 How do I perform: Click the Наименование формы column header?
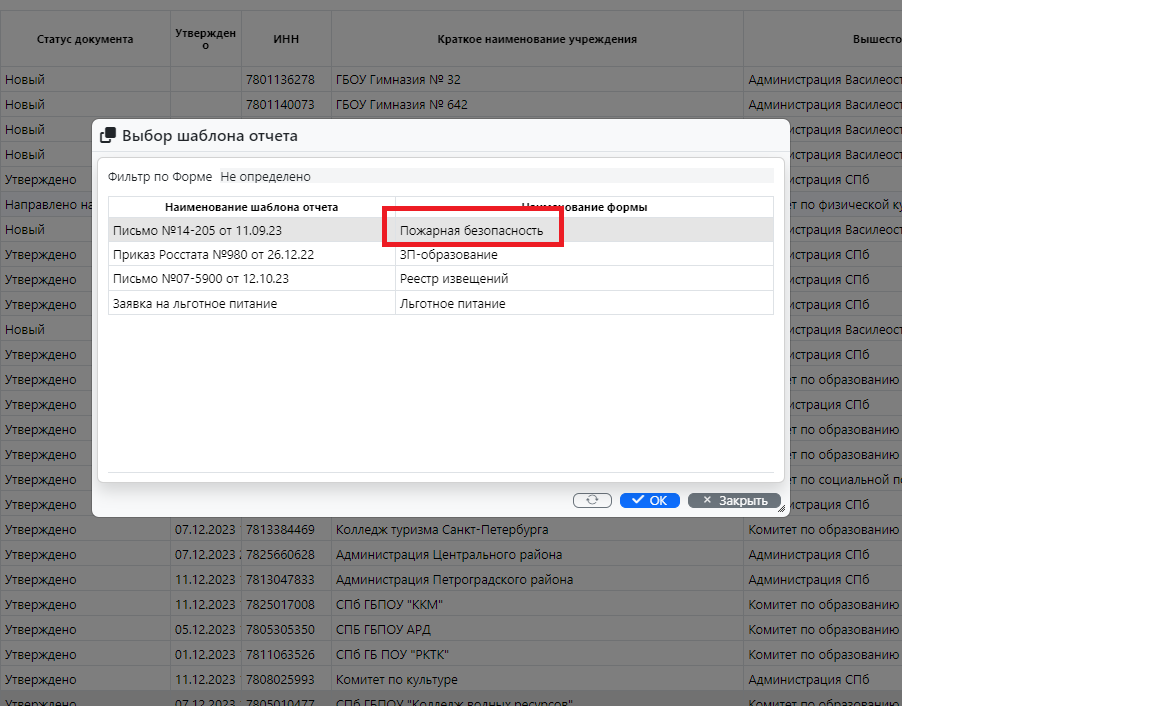[x=584, y=207]
